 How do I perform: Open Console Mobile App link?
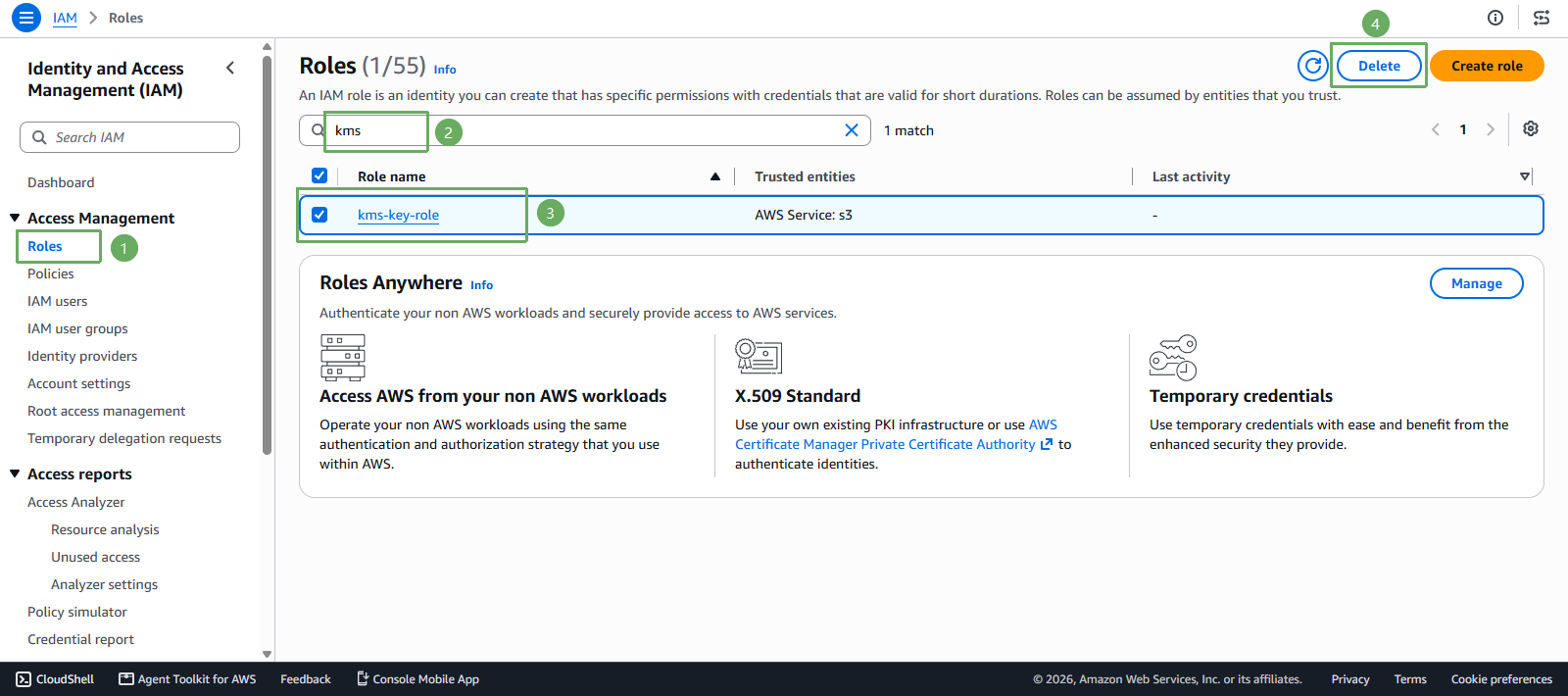point(417,679)
